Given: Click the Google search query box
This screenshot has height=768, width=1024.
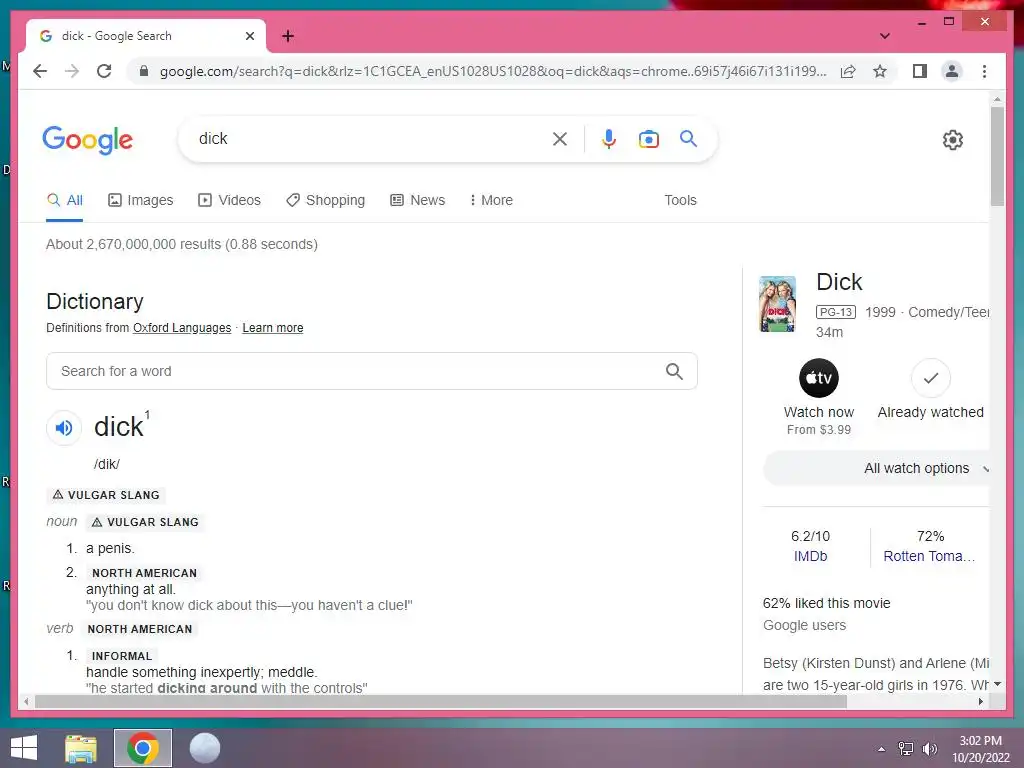Looking at the screenshot, I should (x=372, y=138).
